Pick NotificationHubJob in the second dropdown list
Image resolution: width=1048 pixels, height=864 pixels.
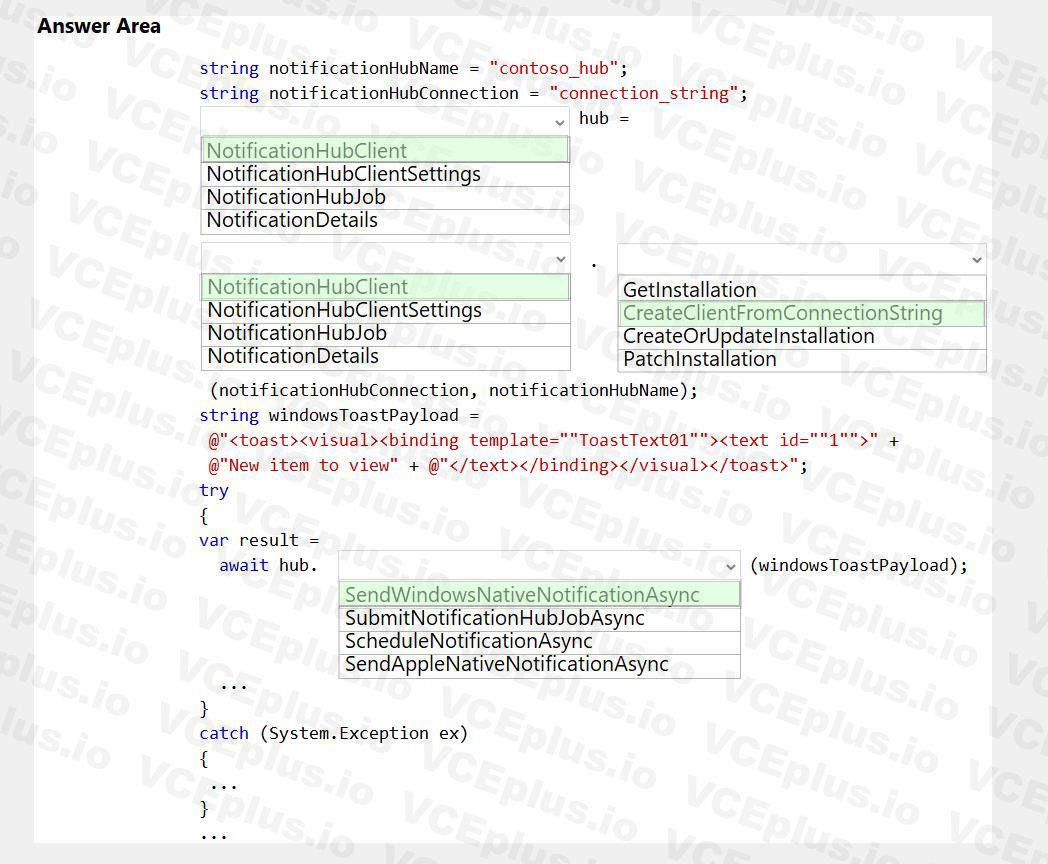pos(386,333)
